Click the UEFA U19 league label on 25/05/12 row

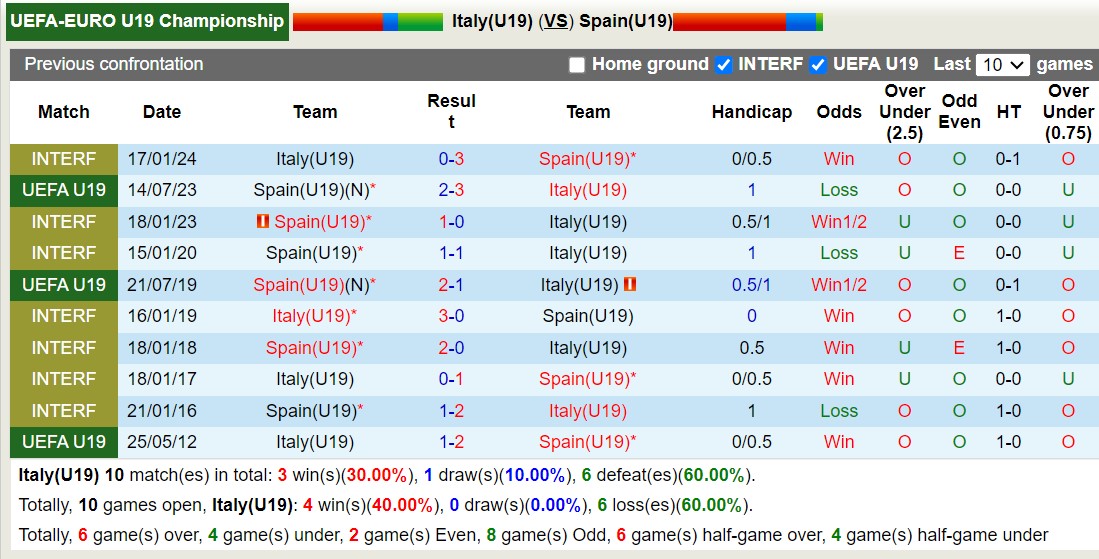tap(64, 442)
